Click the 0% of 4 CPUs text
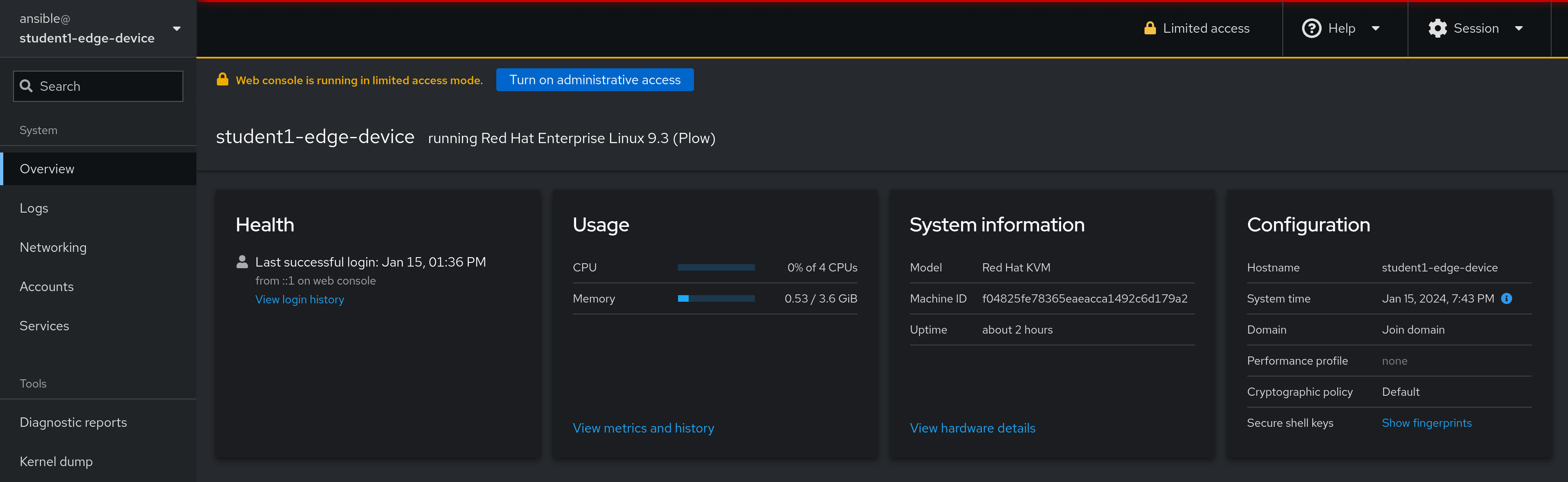This screenshot has height=482, width=1568. tap(822, 267)
